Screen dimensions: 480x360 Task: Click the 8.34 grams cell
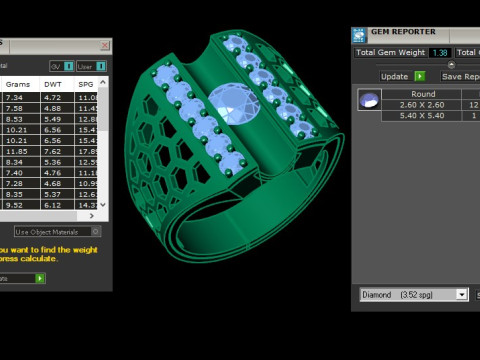click(x=20, y=162)
